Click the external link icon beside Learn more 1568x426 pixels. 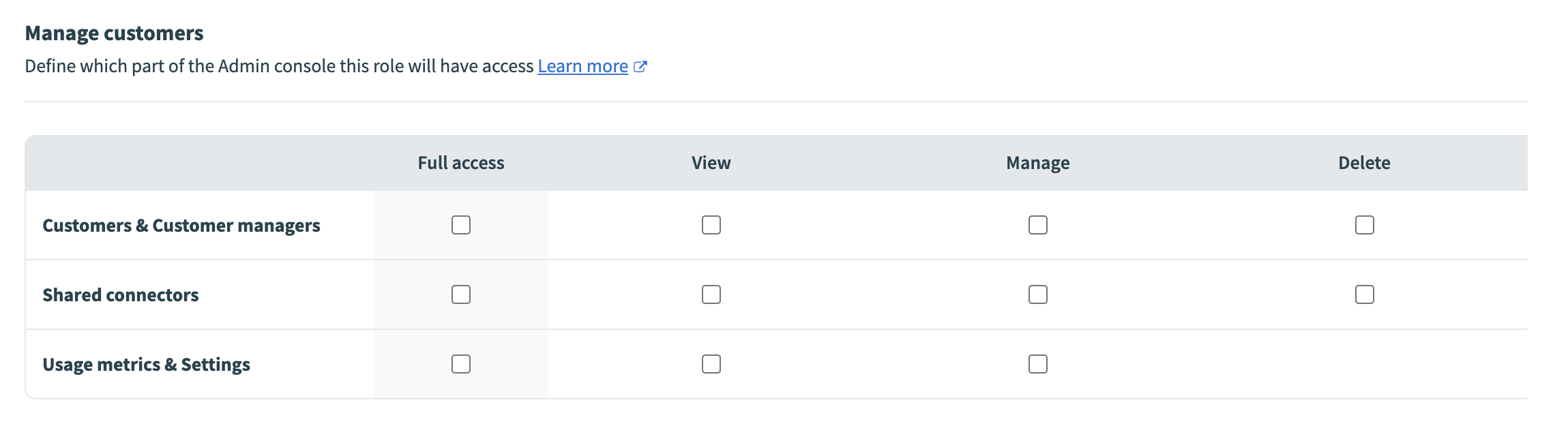click(640, 66)
